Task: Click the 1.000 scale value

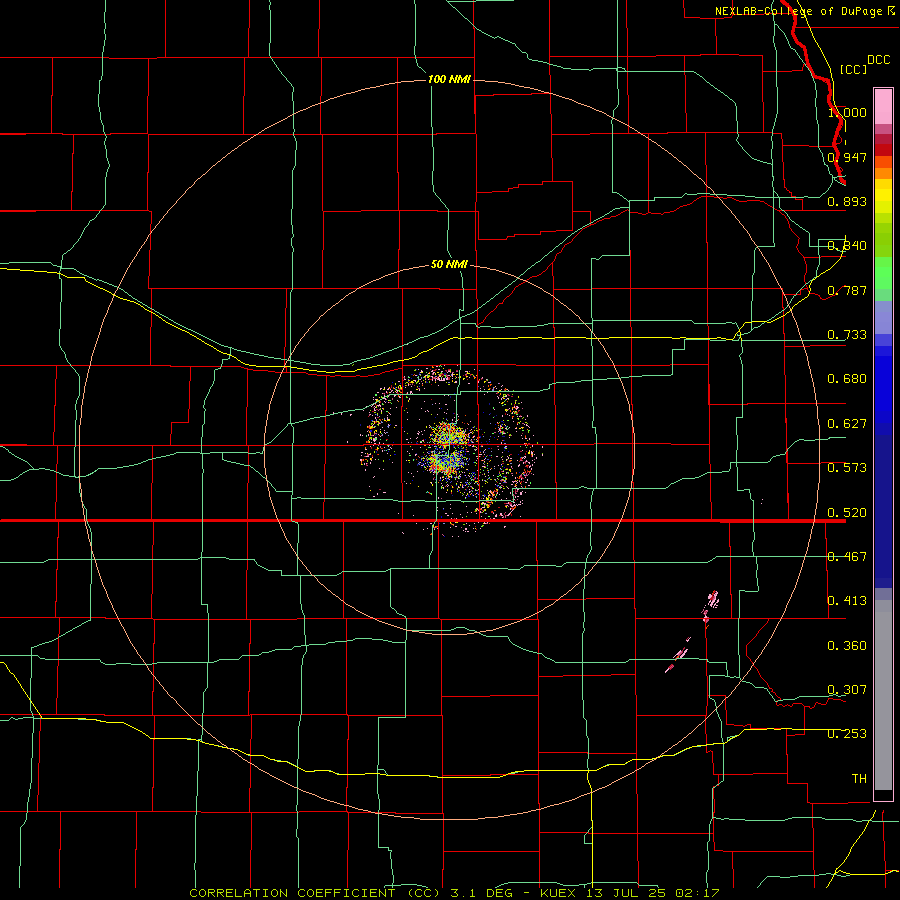Action: 847,112
